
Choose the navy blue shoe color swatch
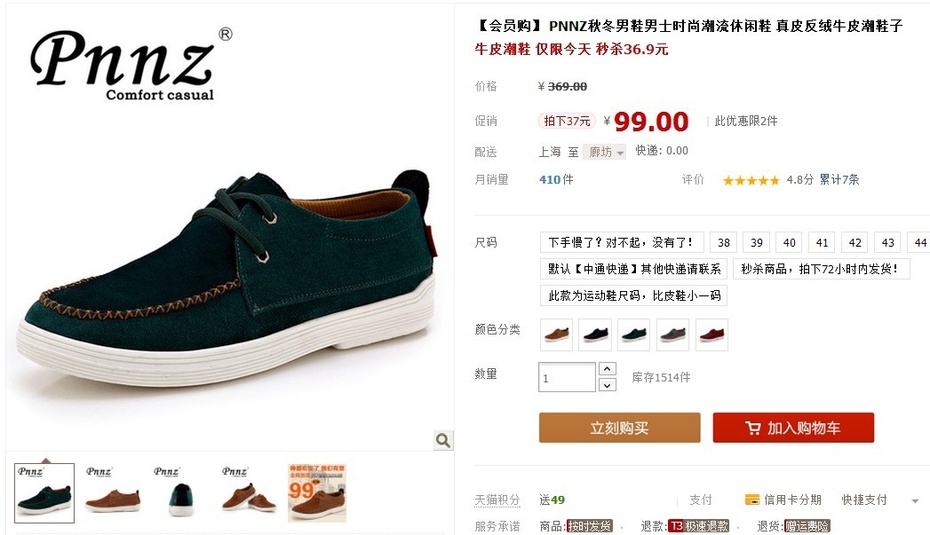pos(595,335)
